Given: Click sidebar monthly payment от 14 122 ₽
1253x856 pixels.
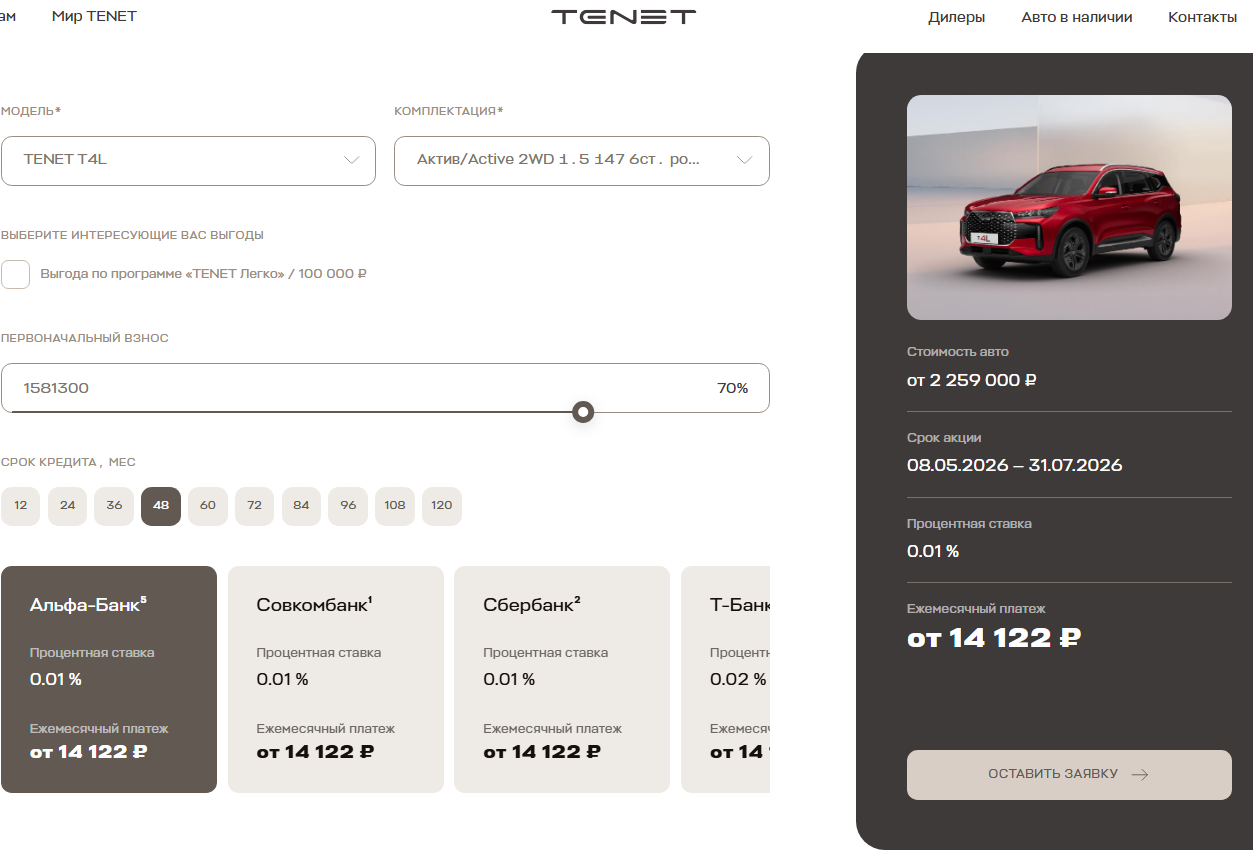Looking at the screenshot, I should pos(994,638).
